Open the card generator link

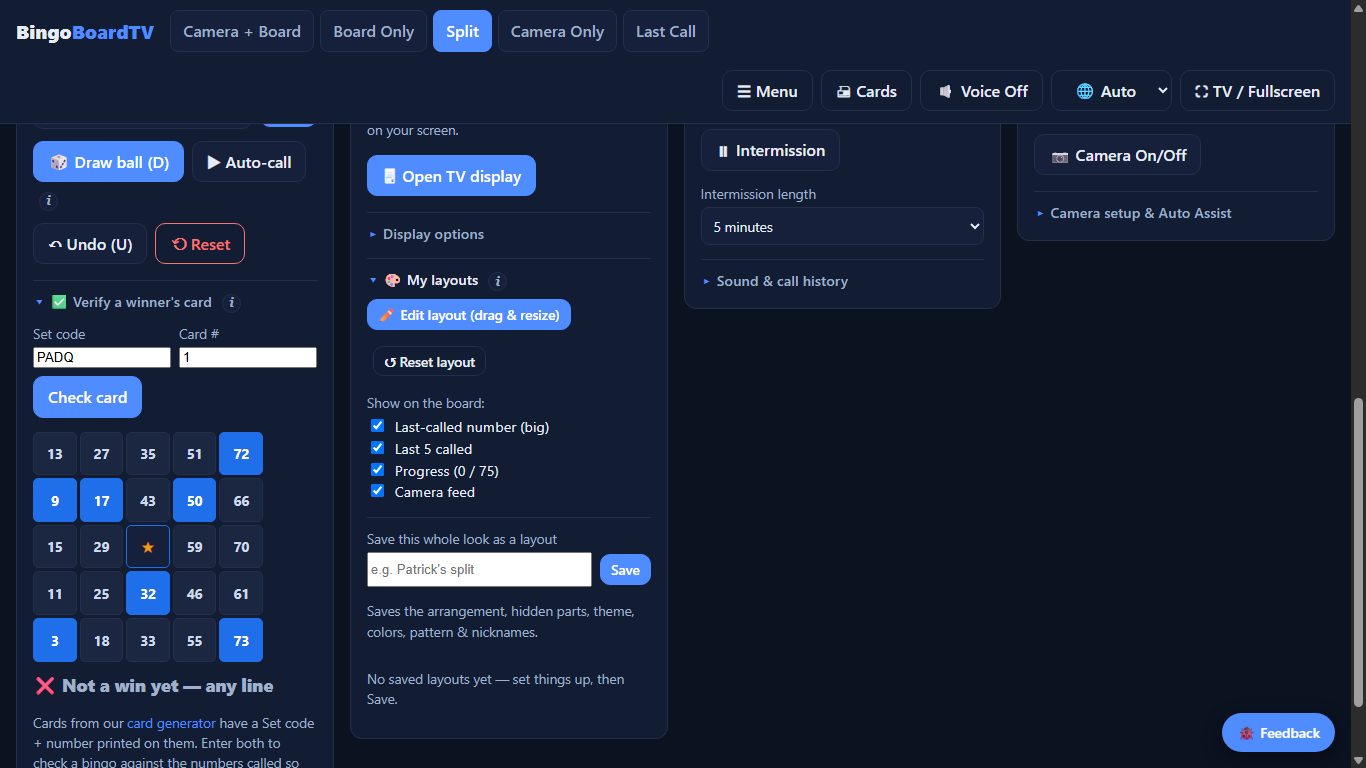coord(171,723)
